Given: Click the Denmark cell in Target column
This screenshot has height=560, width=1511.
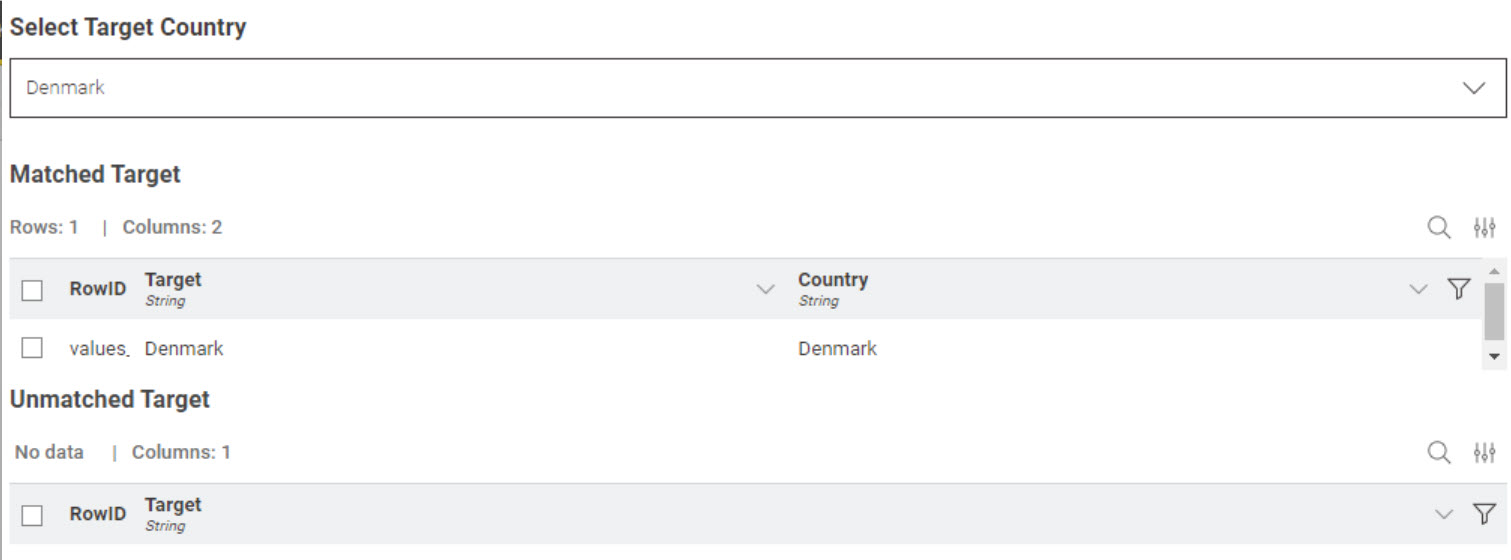Looking at the screenshot, I should click(184, 349).
